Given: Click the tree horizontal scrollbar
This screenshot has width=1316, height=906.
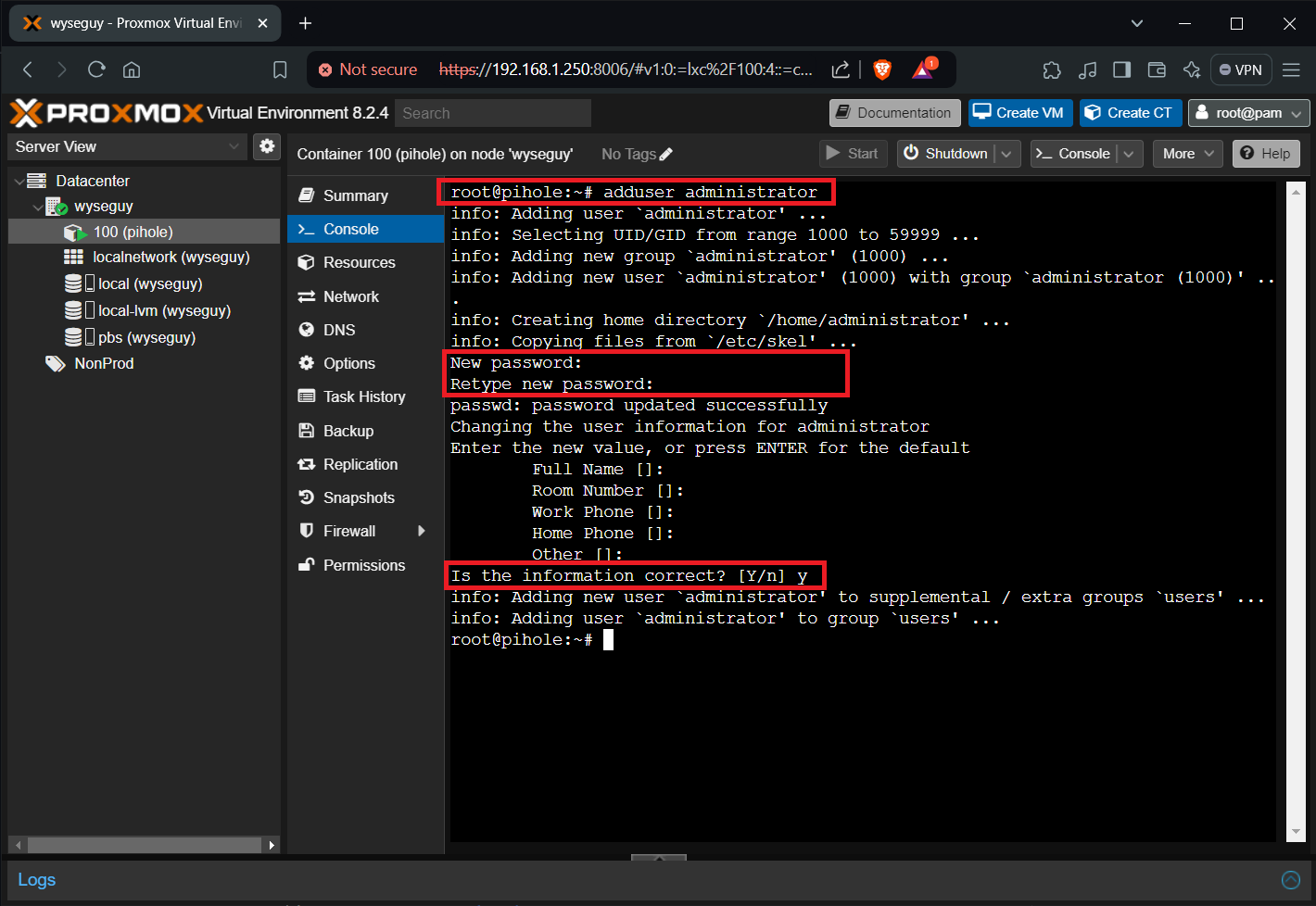Looking at the screenshot, I should click(144, 845).
